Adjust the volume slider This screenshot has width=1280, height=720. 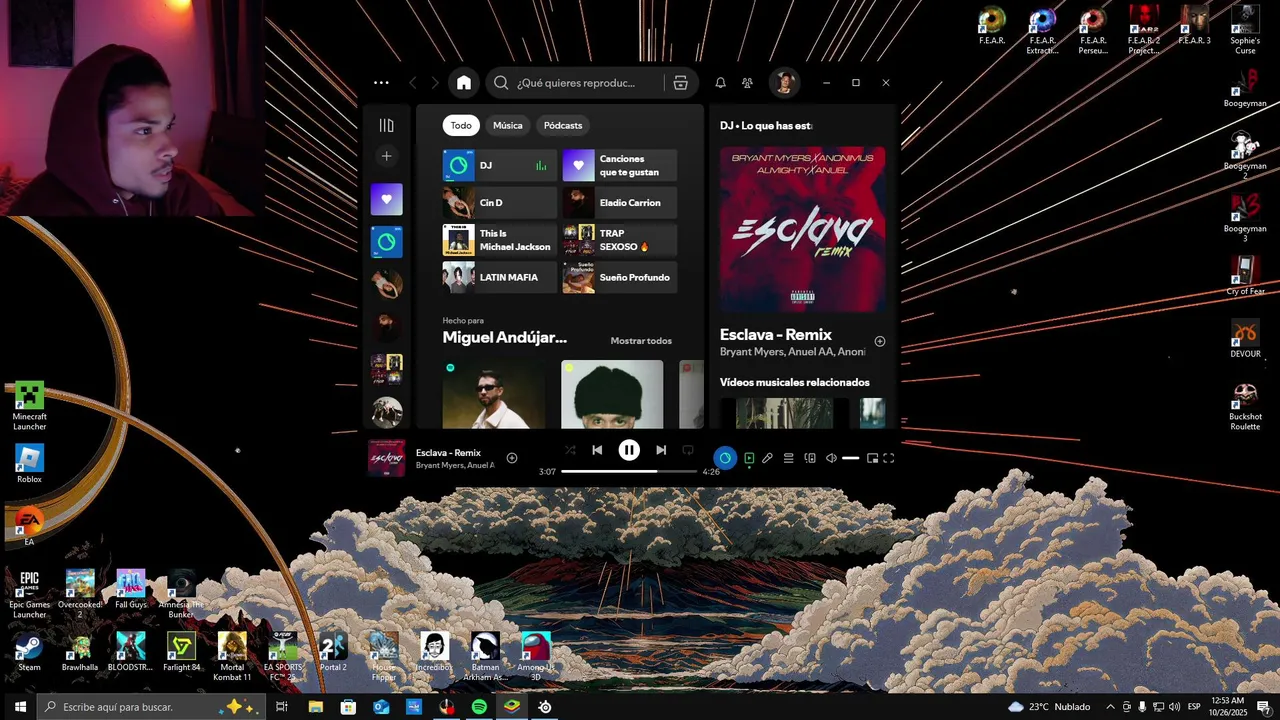click(851, 458)
